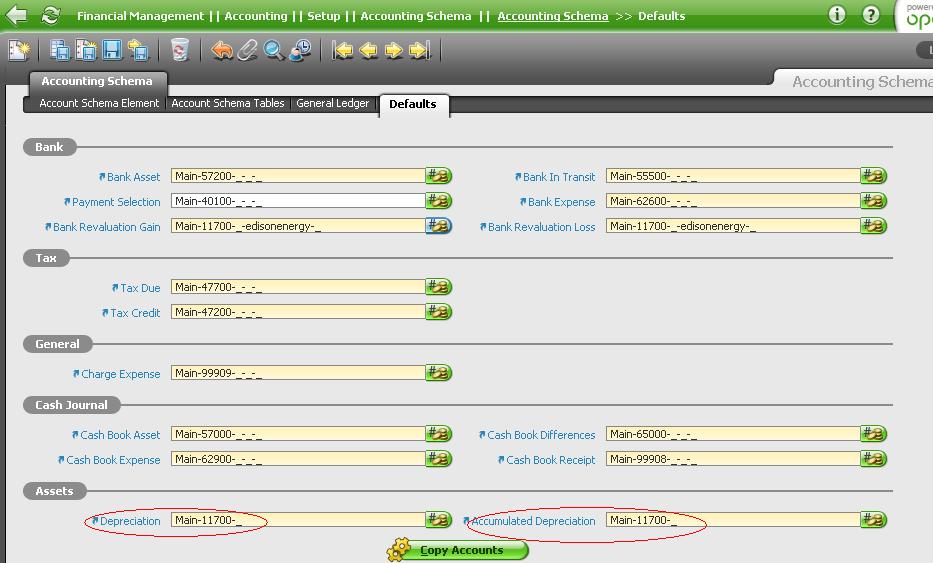Image resolution: width=933 pixels, height=563 pixels.
Task: Open account selector for Accumulated Depreciation
Action: point(874,520)
